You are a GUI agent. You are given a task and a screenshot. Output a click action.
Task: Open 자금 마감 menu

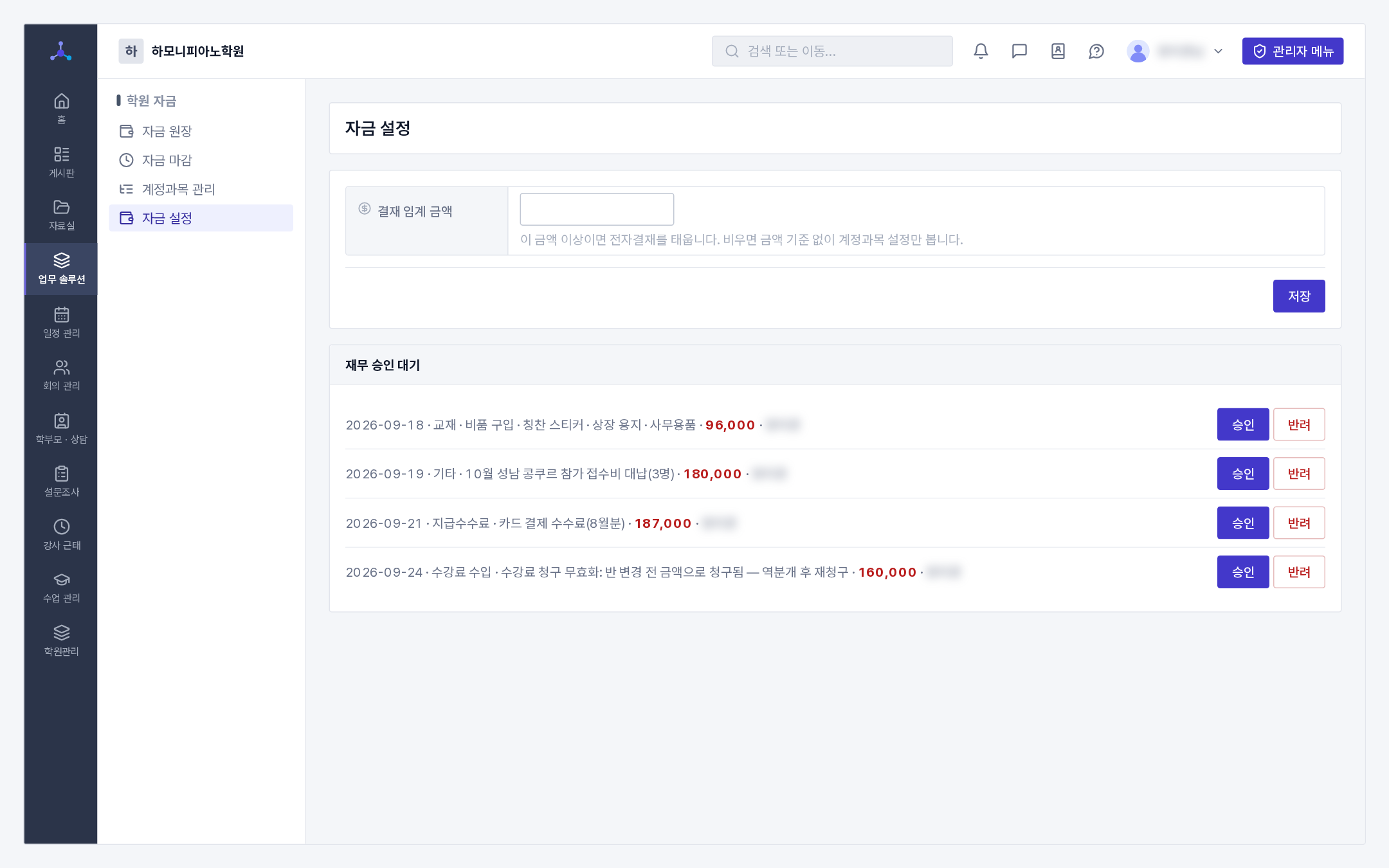(201, 160)
